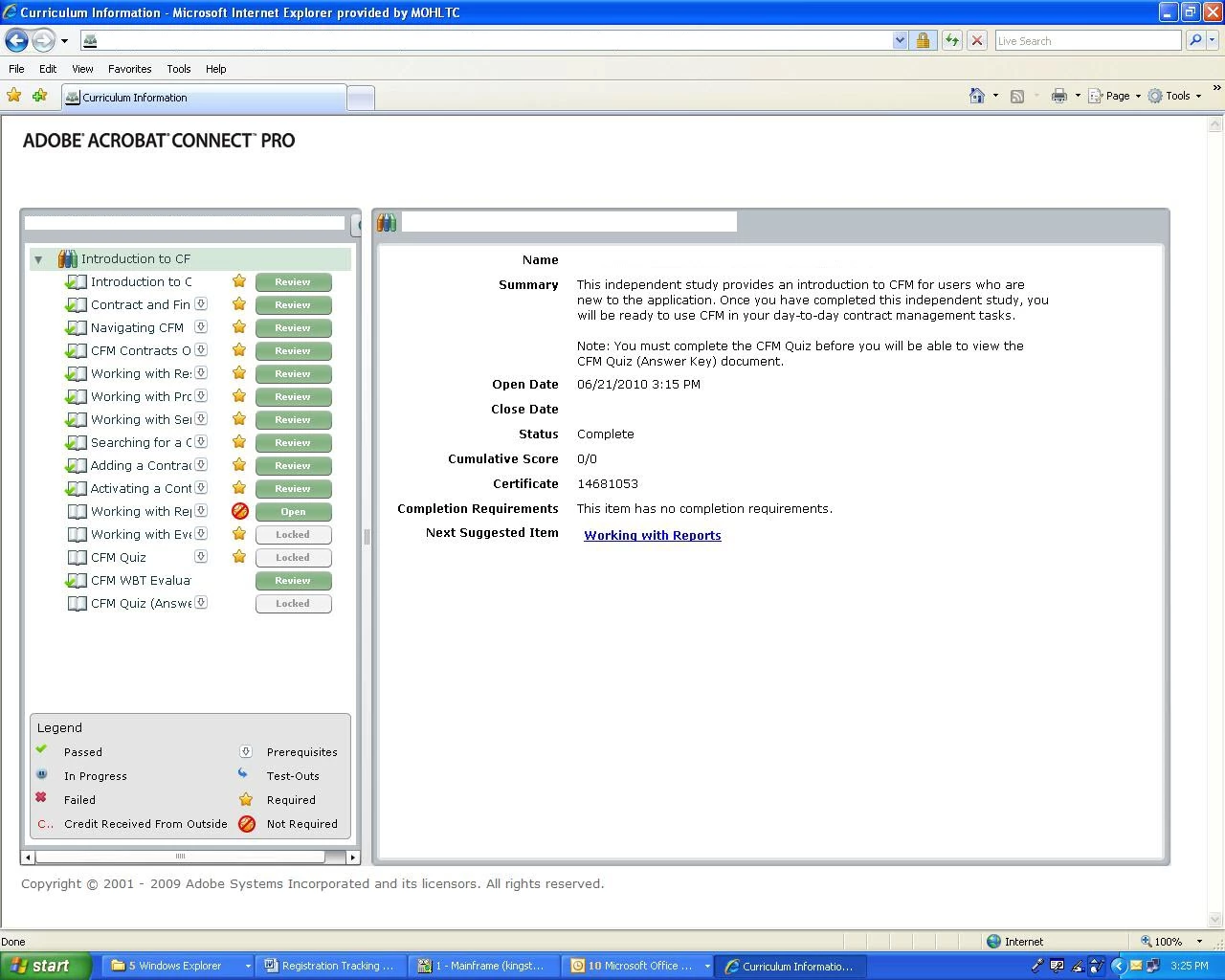Switch to 1 - Mainframe taskbar item
The width and height of the screenshot is (1225, 980).
tap(484, 966)
